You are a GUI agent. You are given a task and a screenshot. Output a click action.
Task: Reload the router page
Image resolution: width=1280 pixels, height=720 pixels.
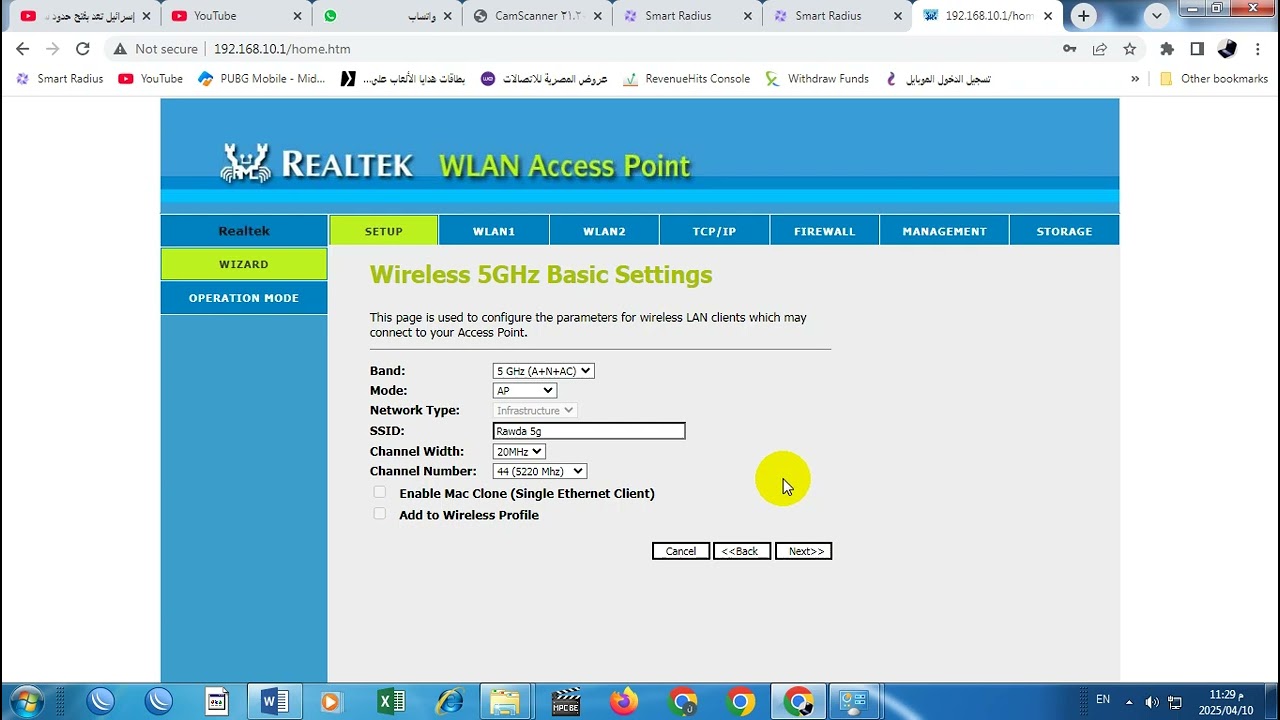tap(83, 49)
